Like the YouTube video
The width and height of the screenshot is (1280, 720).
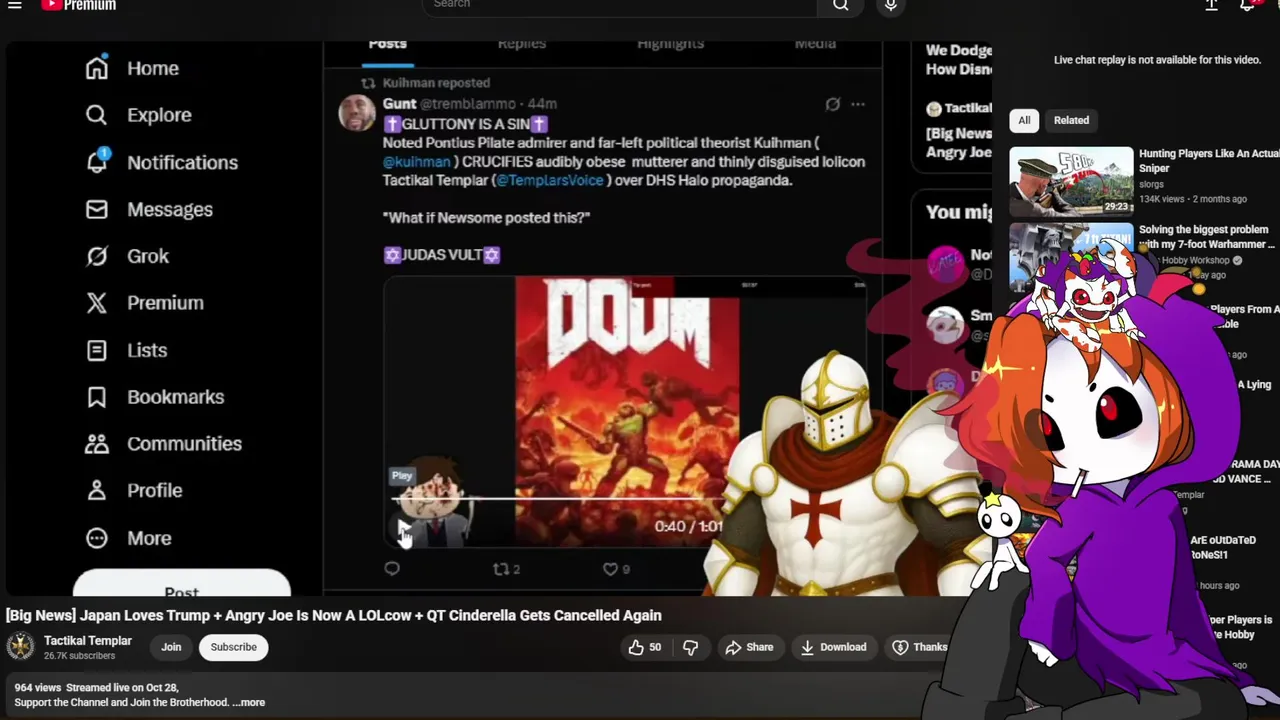(644, 647)
